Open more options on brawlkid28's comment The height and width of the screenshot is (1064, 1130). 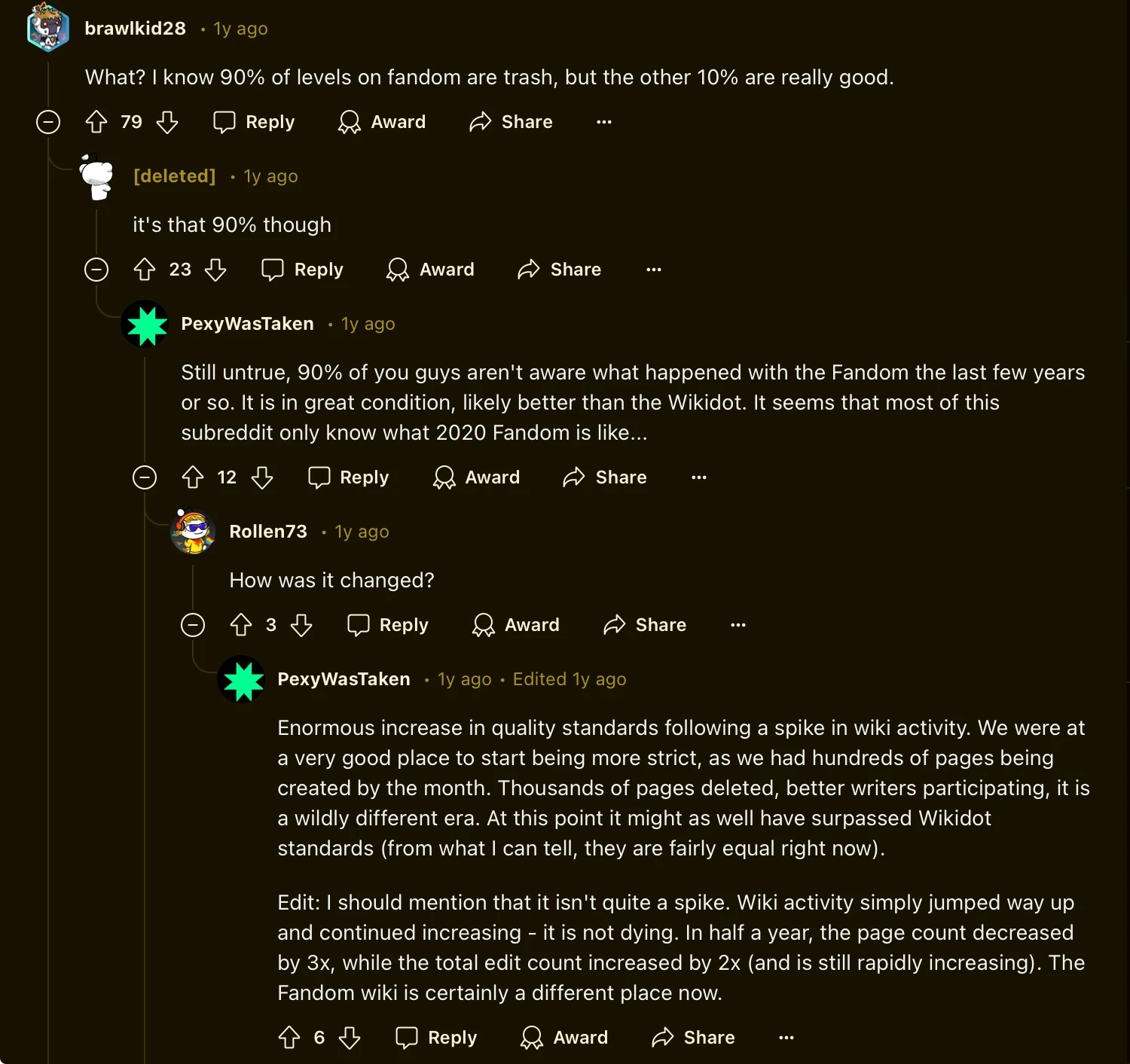[x=604, y=122]
